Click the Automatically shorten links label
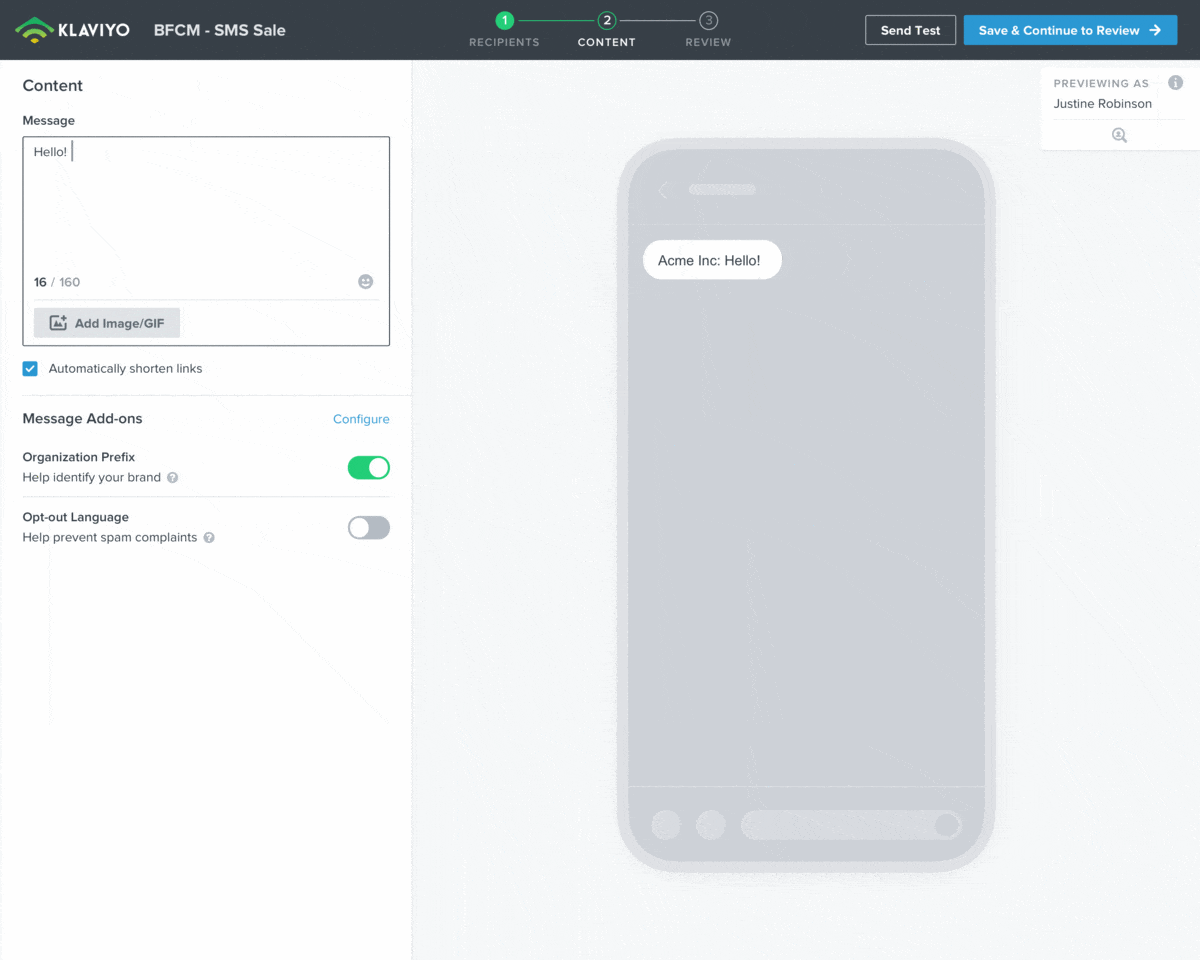 pos(126,369)
